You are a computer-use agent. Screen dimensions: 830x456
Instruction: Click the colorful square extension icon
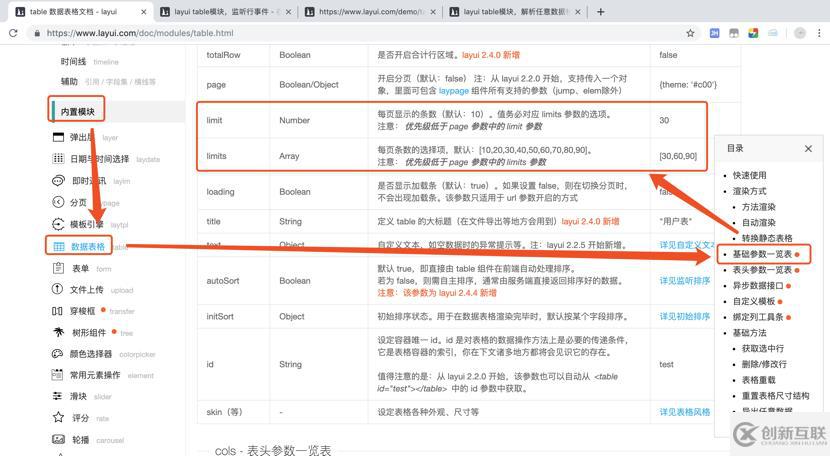(753, 33)
